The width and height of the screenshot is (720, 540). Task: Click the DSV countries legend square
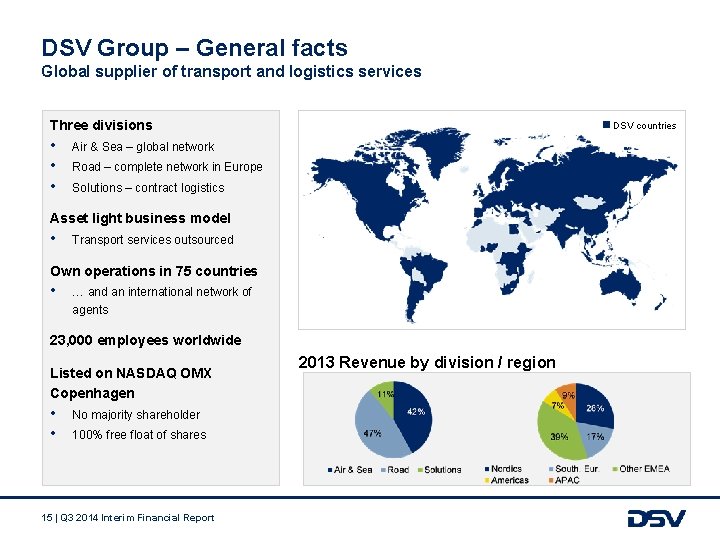pyautogui.click(x=606, y=125)
